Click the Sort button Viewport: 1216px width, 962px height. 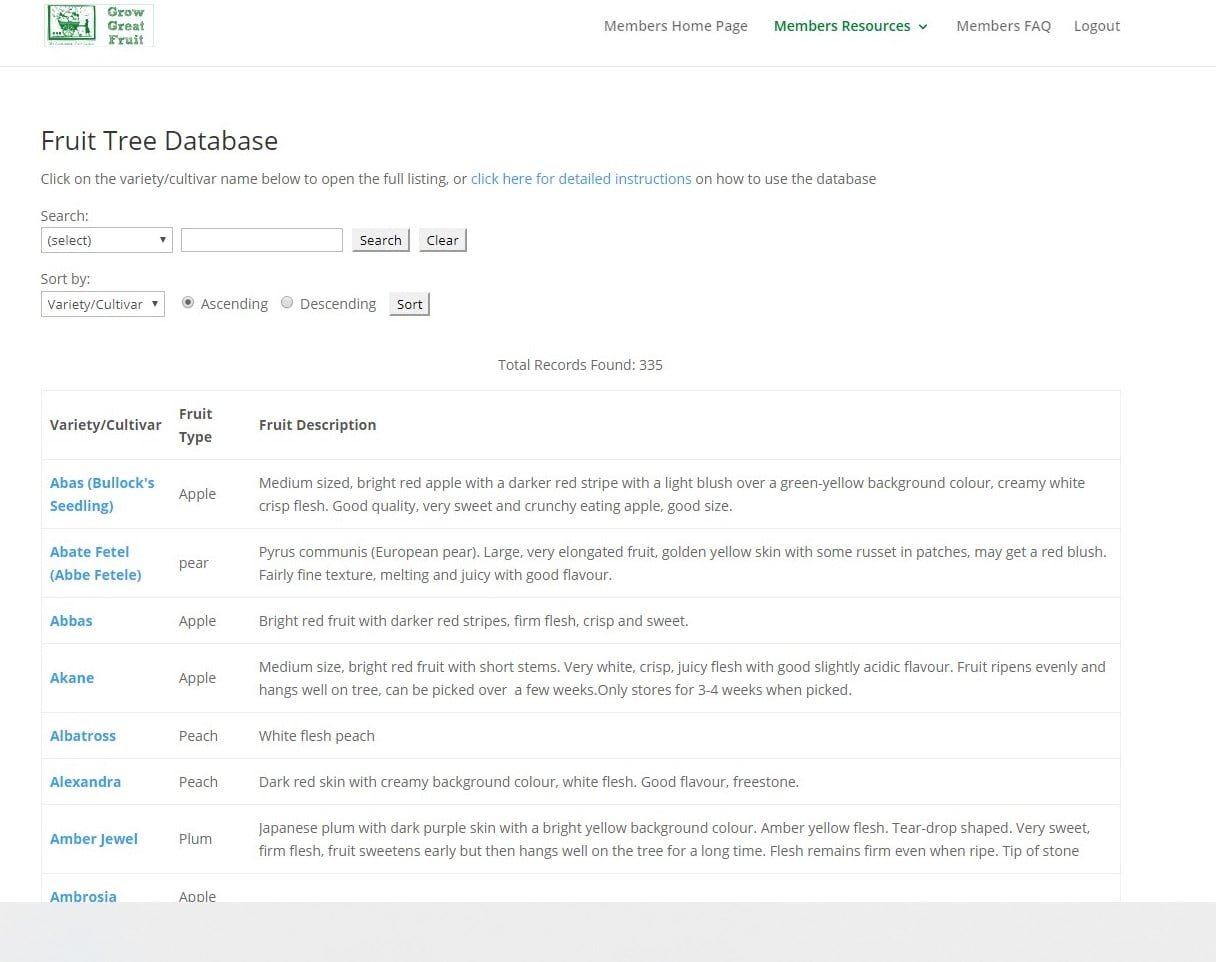click(409, 304)
